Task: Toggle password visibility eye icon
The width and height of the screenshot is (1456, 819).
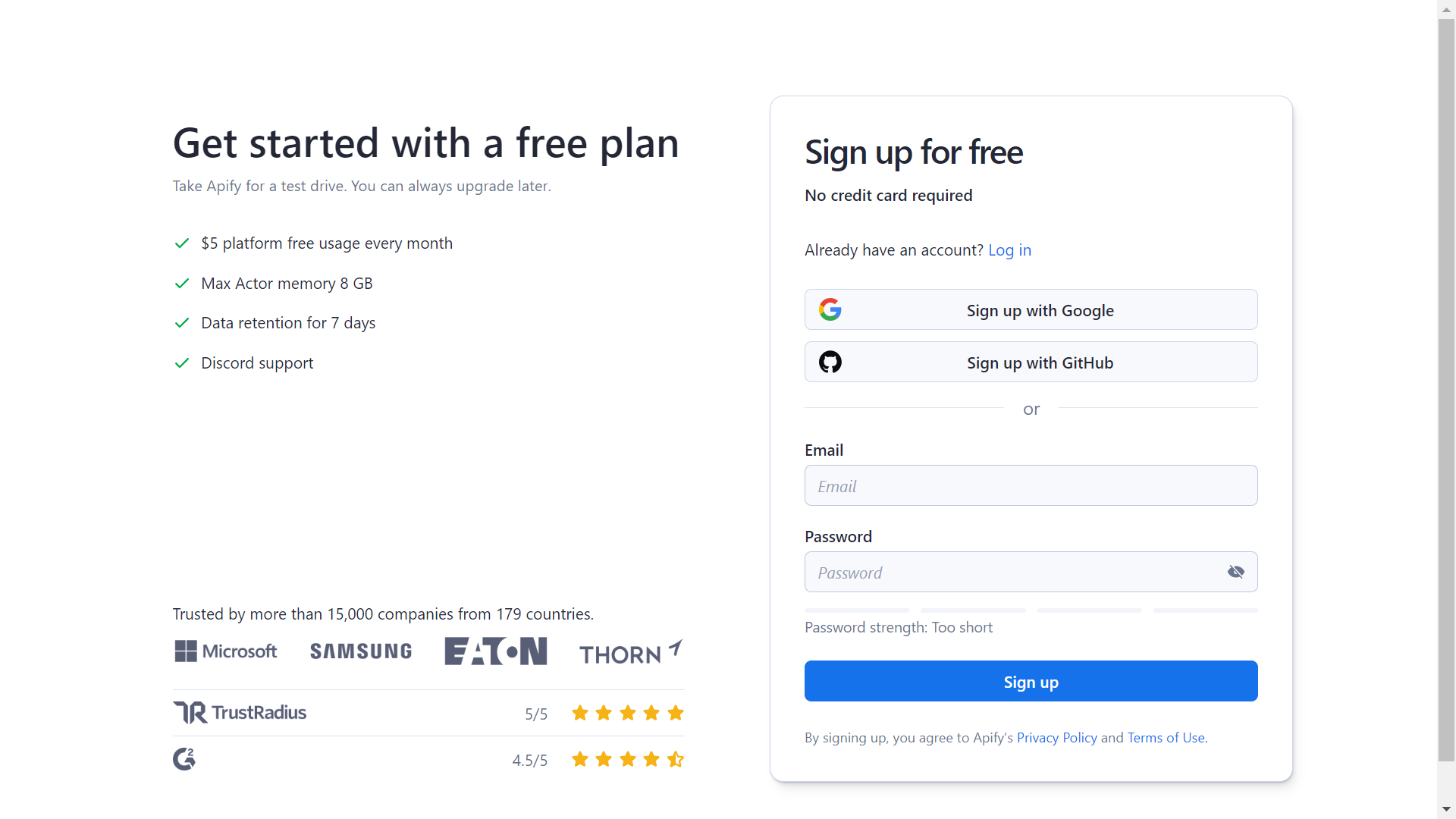Action: (1235, 572)
